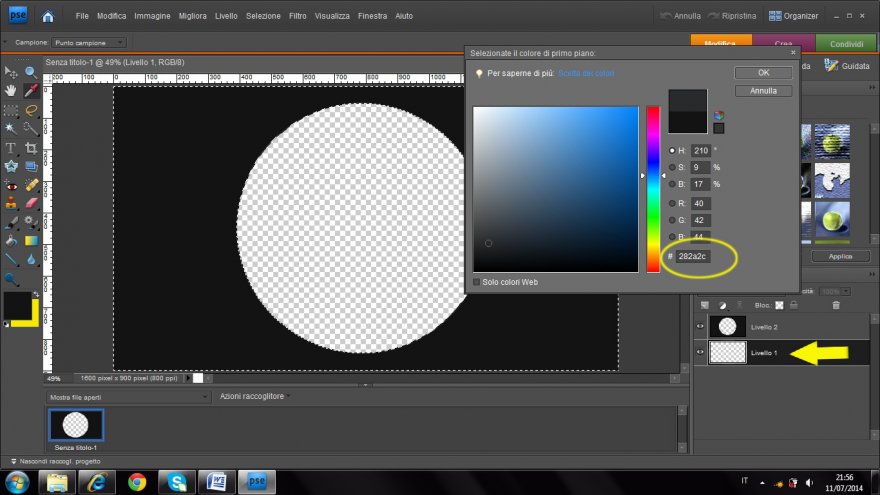Select the Horizontal Type tool

pos(11,148)
